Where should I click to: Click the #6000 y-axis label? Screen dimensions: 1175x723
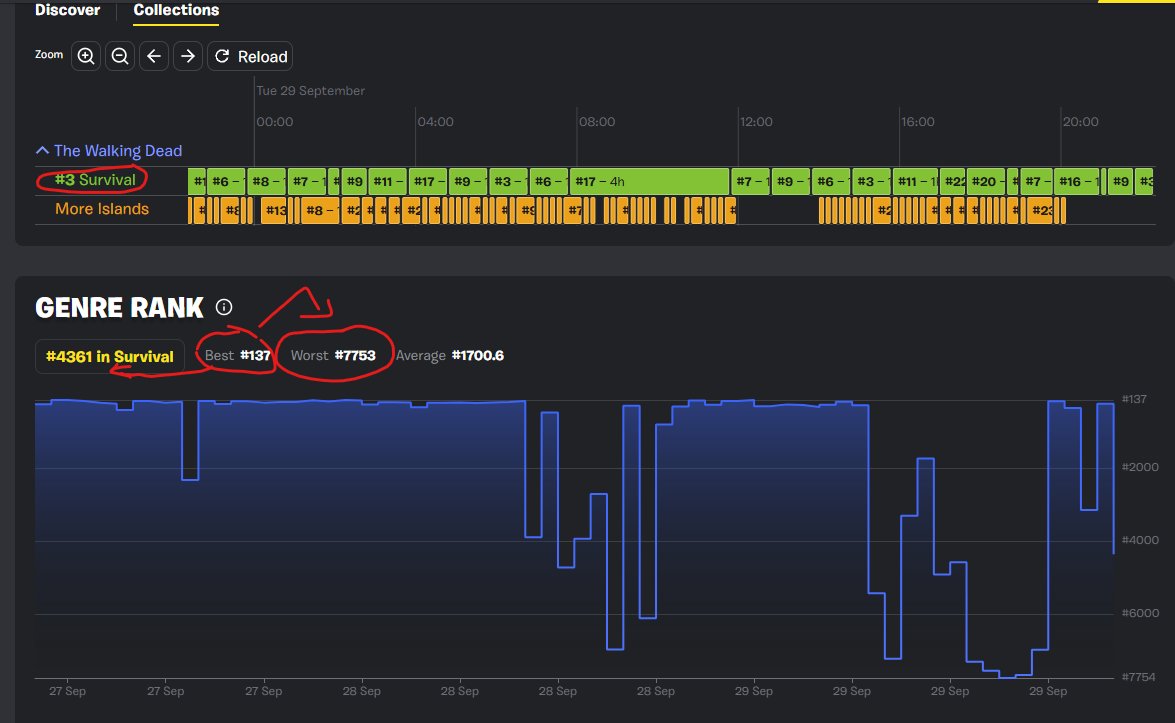coord(1140,613)
